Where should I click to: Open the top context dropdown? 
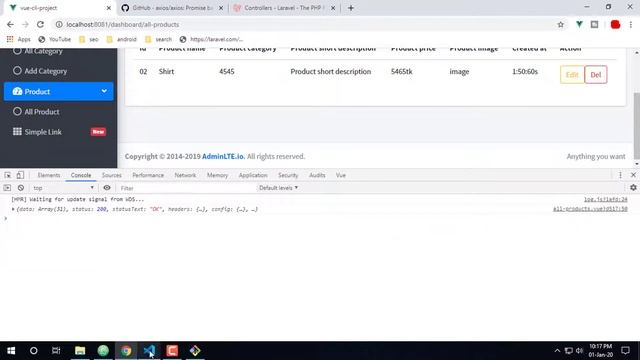tap(63, 188)
